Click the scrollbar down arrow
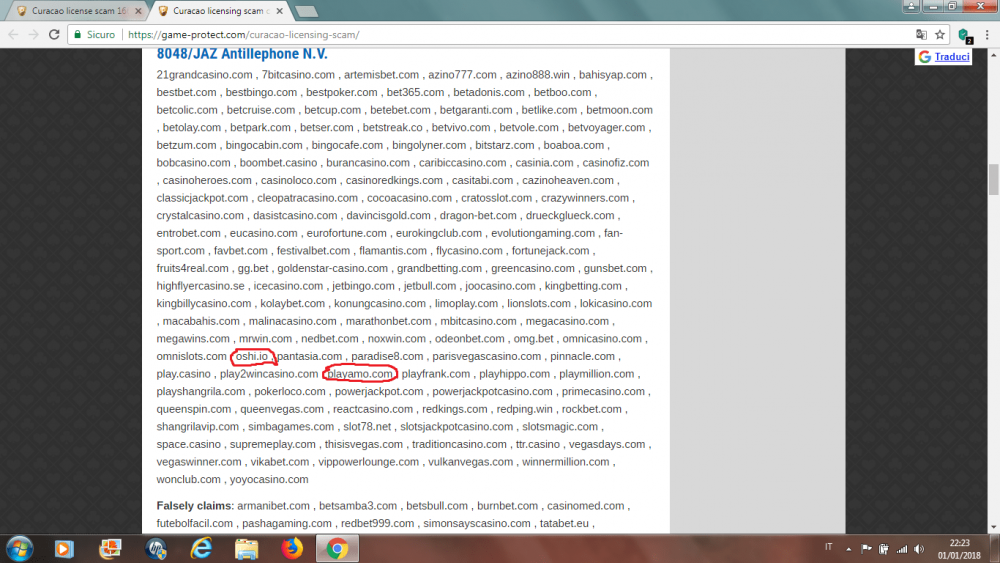This screenshot has height=563, width=1000. click(x=994, y=527)
